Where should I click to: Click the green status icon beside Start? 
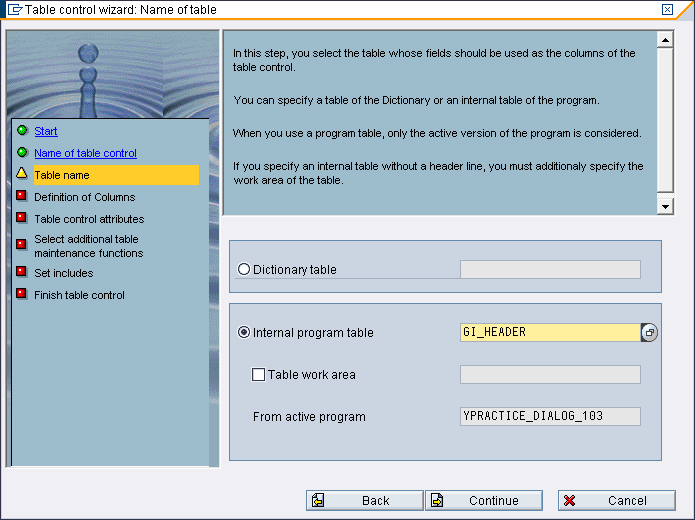21,131
